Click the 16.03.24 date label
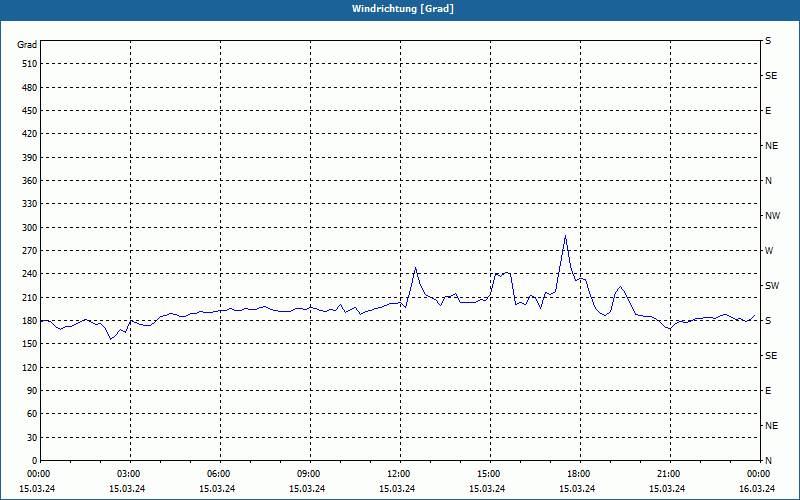 756,489
